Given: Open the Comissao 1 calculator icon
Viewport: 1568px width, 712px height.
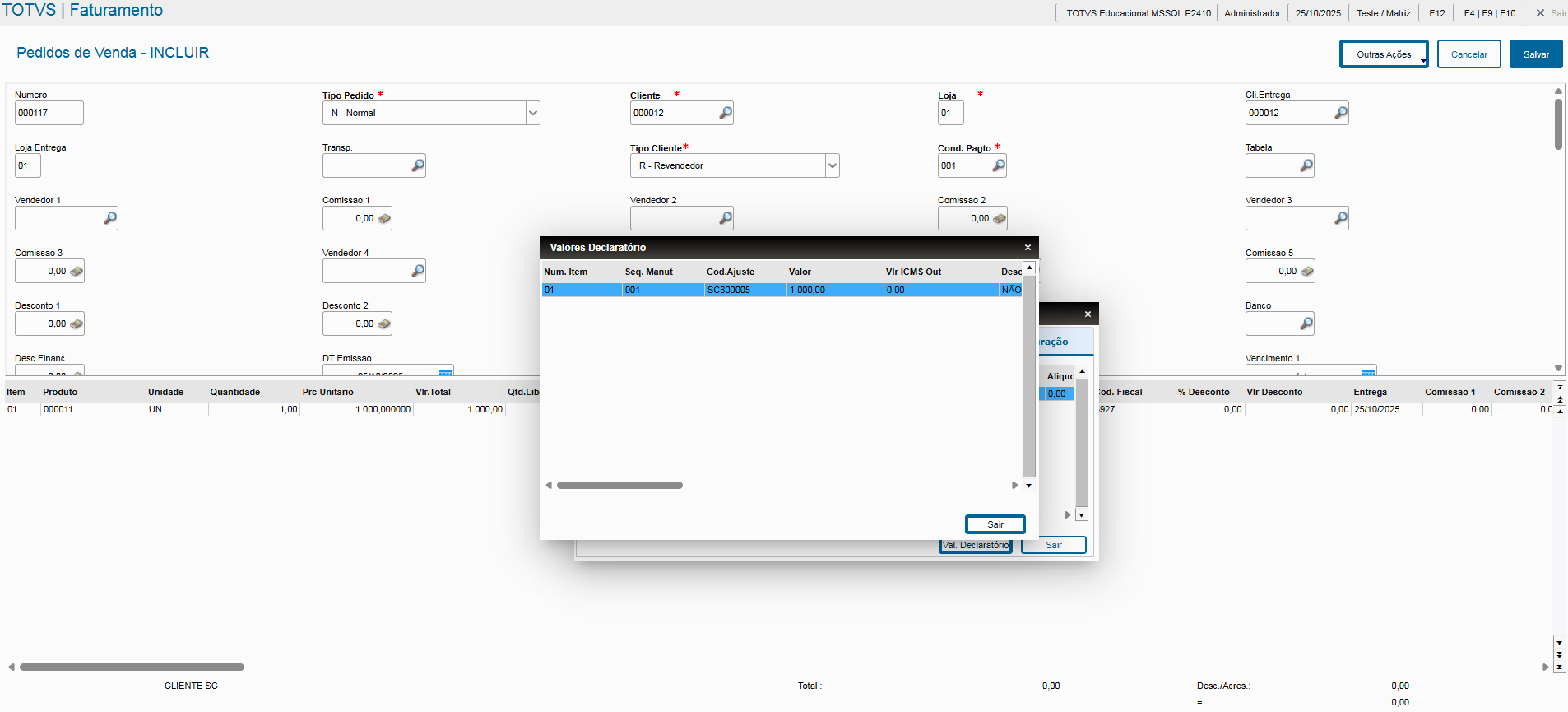Looking at the screenshot, I should (383, 219).
